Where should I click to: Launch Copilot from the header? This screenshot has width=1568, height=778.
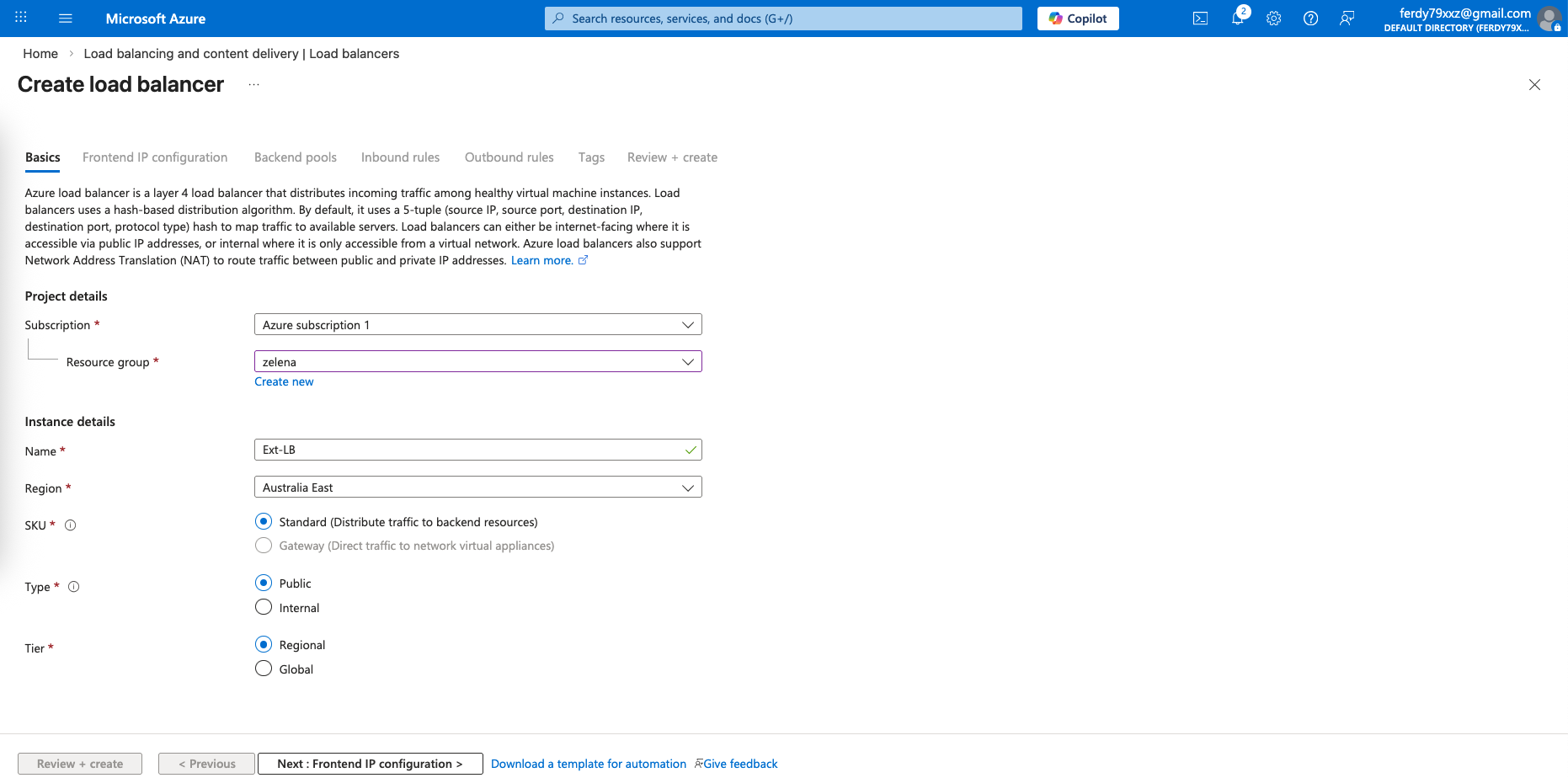coord(1078,19)
